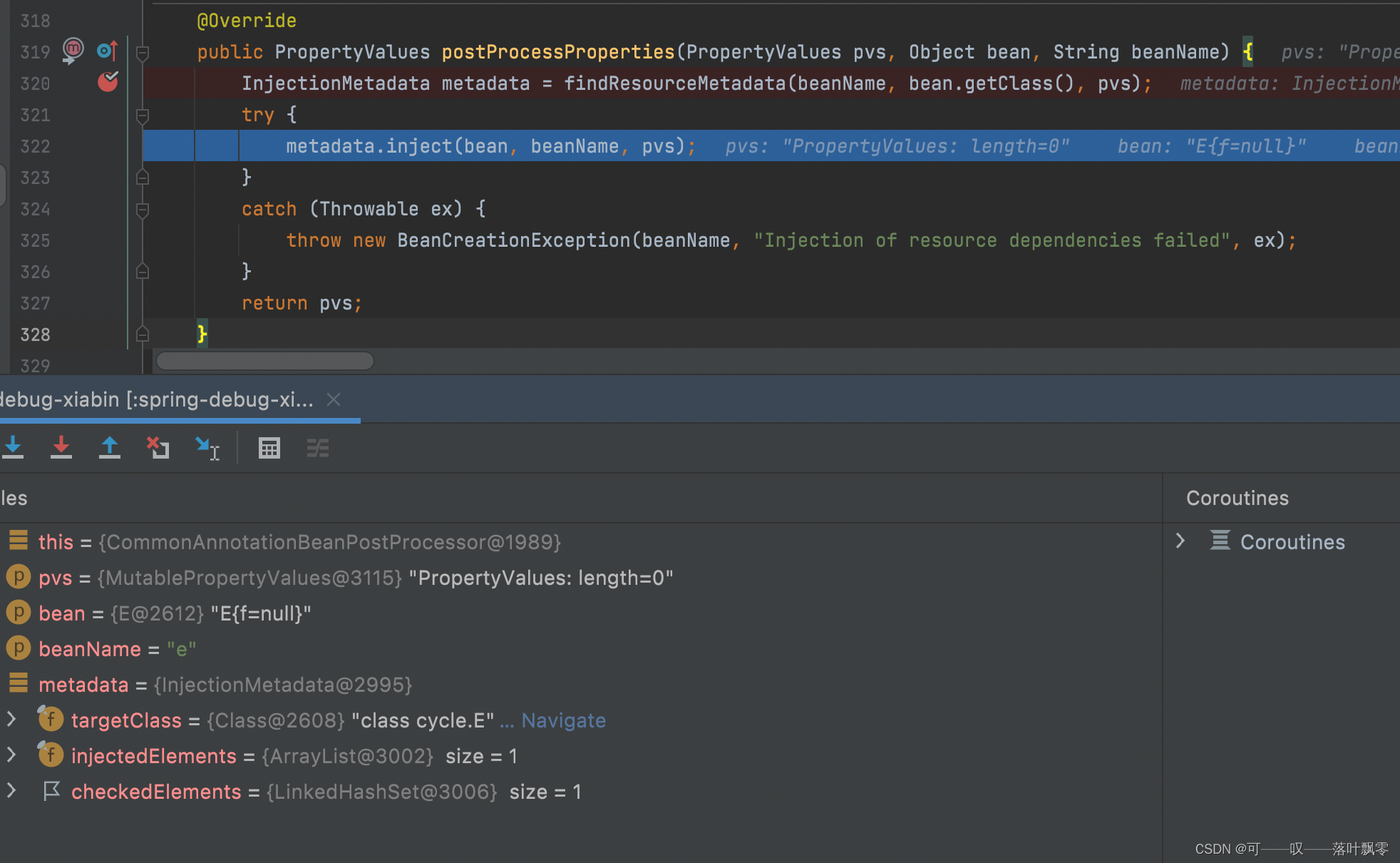Click the editor's horizontal scrollbar thumb
Screen dimensions: 1400x863
(264, 361)
